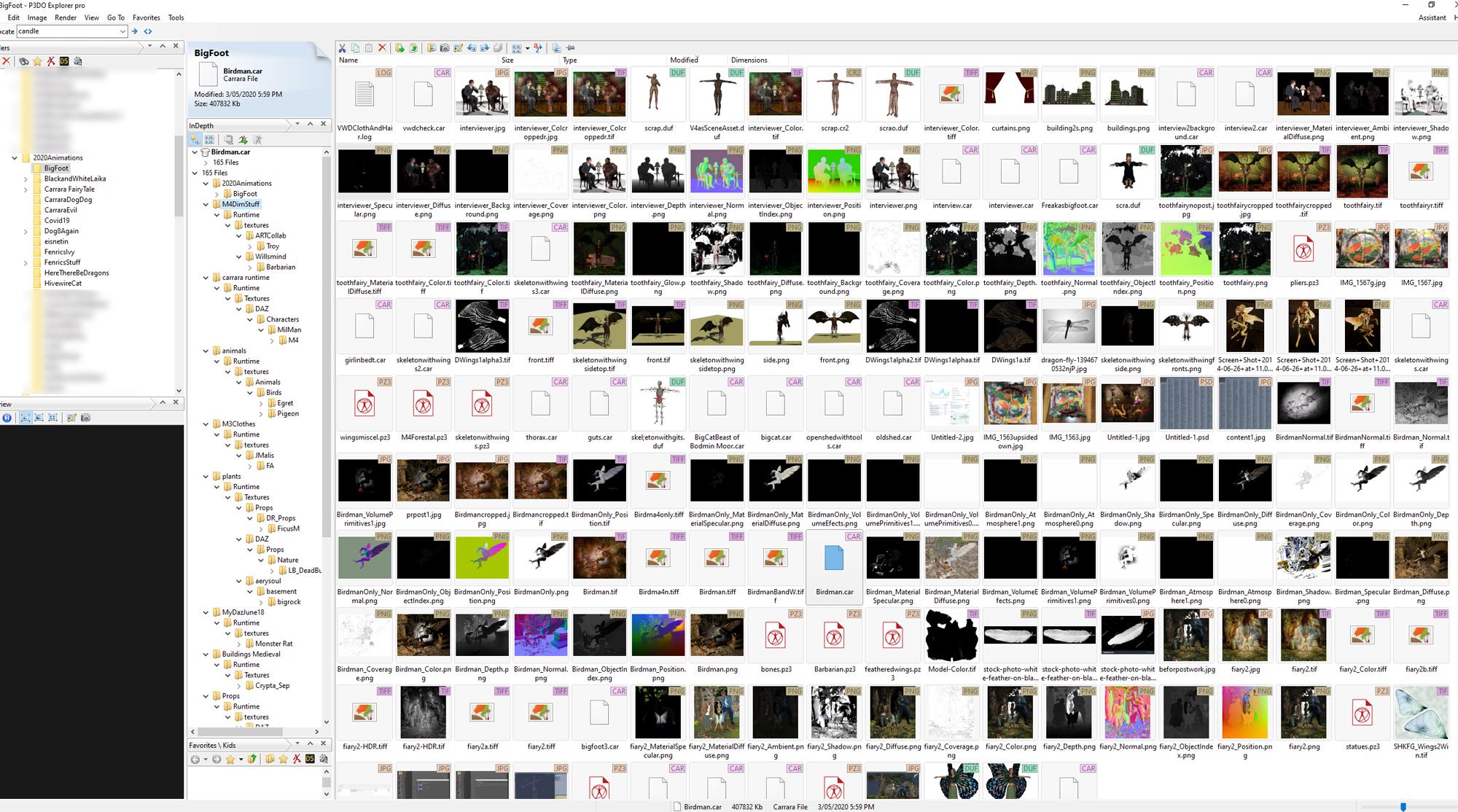The width and height of the screenshot is (1458, 812).
Task: Click the binoculars search icon in Folders panel
Action: pyautogui.click(x=23, y=61)
